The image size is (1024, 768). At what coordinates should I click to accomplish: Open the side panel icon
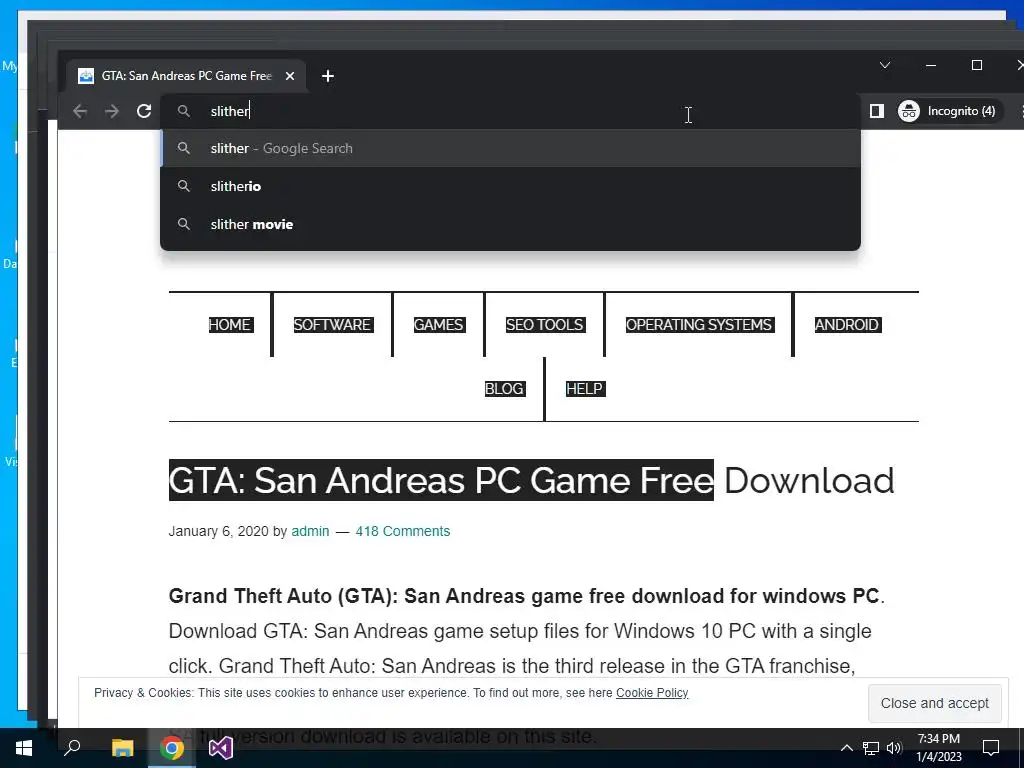876,111
